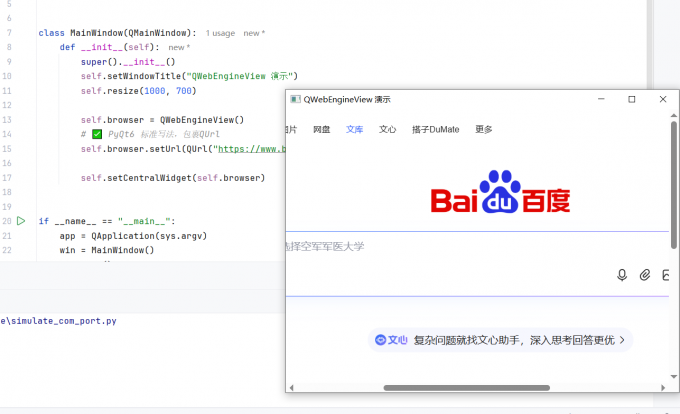Click the '1 usage' hint beside MainWindow class
Screen dimensions: 680x414
[x=220, y=33]
